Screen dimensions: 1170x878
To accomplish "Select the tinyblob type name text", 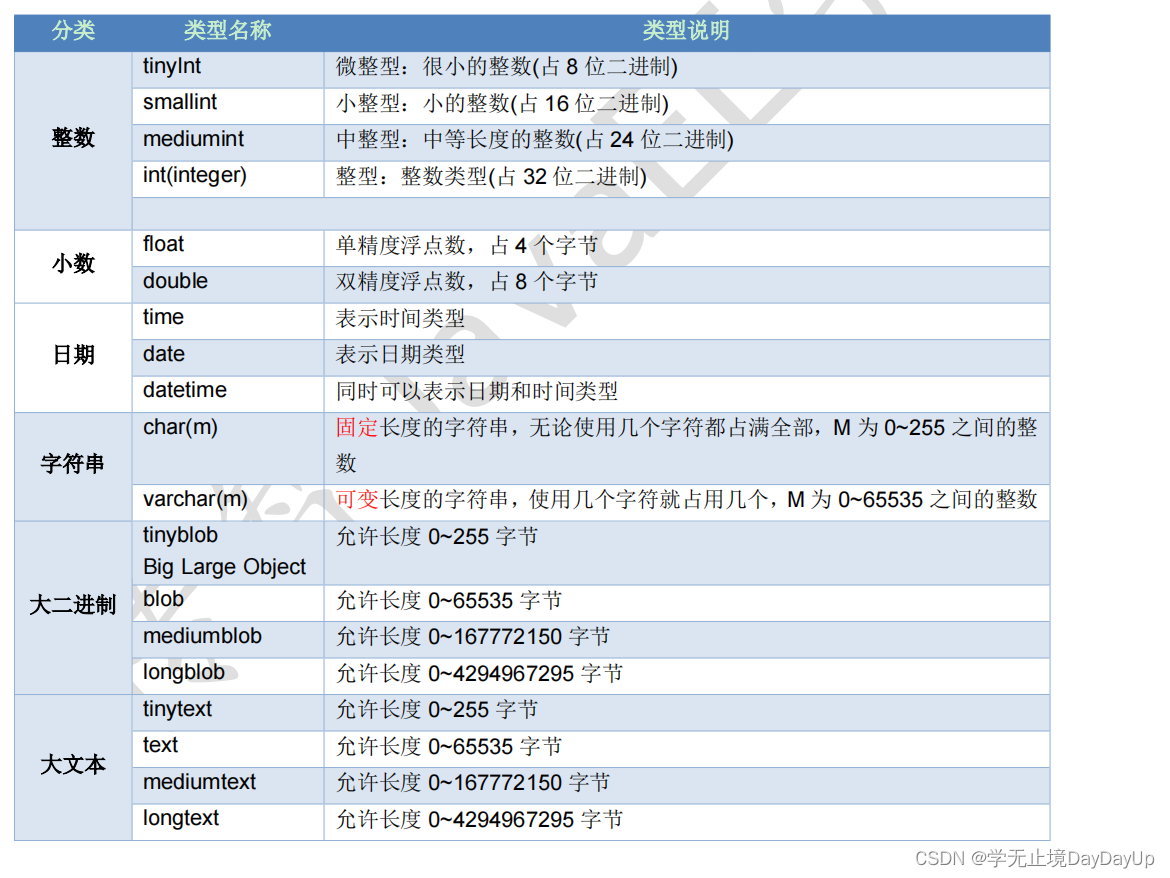I will tap(180, 536).
